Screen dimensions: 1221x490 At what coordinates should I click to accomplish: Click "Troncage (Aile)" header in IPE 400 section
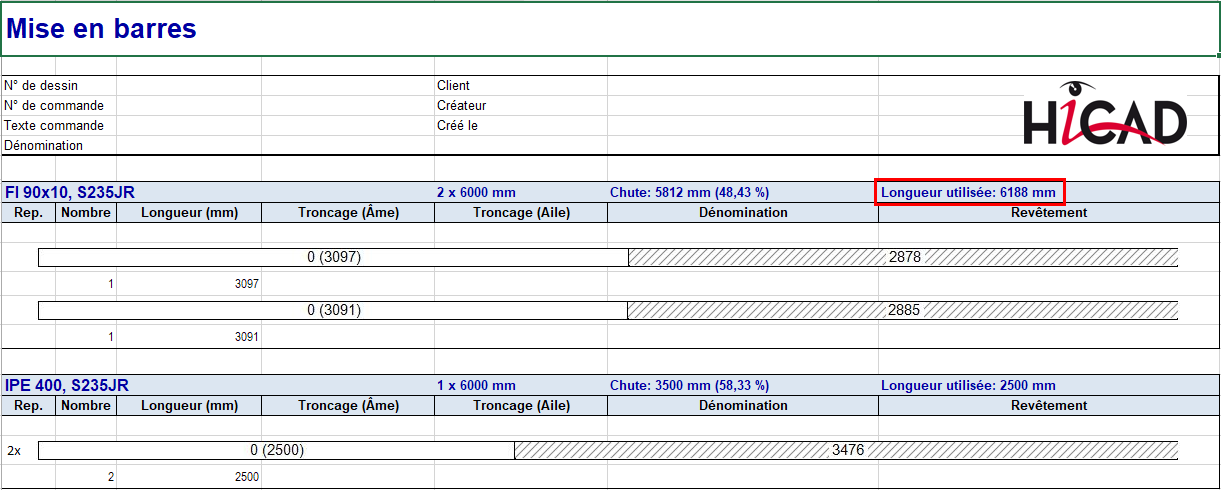(x=521, y=405)
